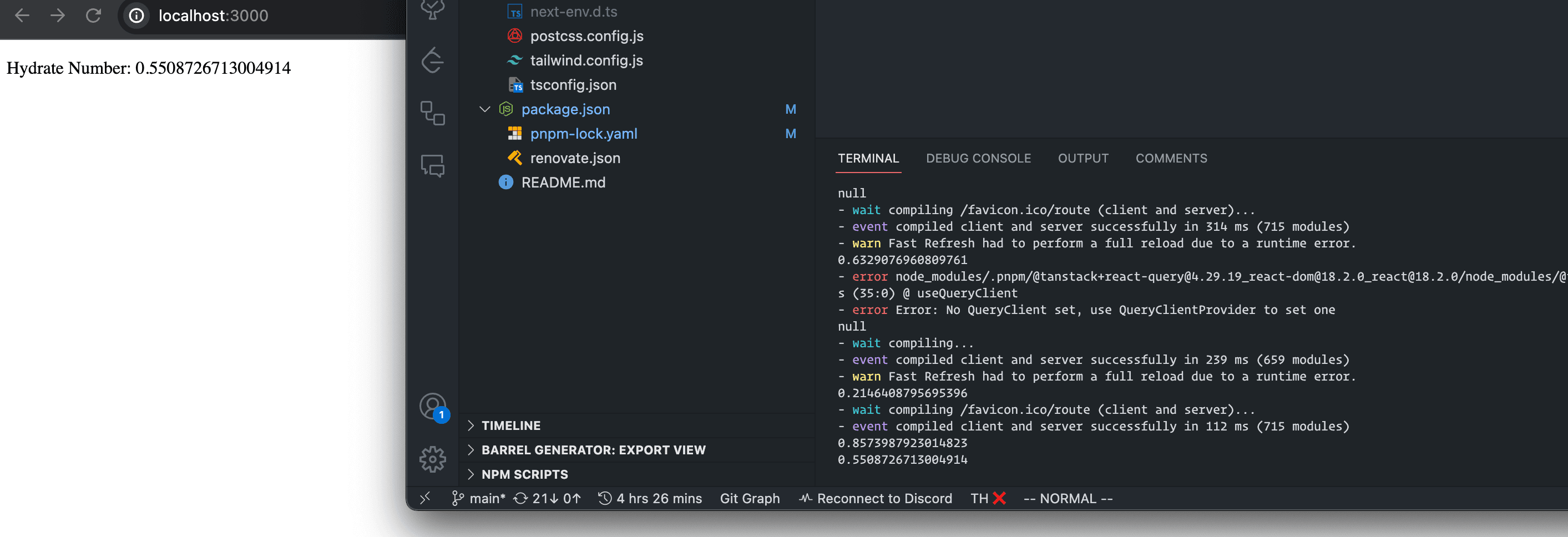This screenshot has width=1568, height=537.
Task: Click the tanstack react-query error path line
Action: click(x=1202, y=276)
